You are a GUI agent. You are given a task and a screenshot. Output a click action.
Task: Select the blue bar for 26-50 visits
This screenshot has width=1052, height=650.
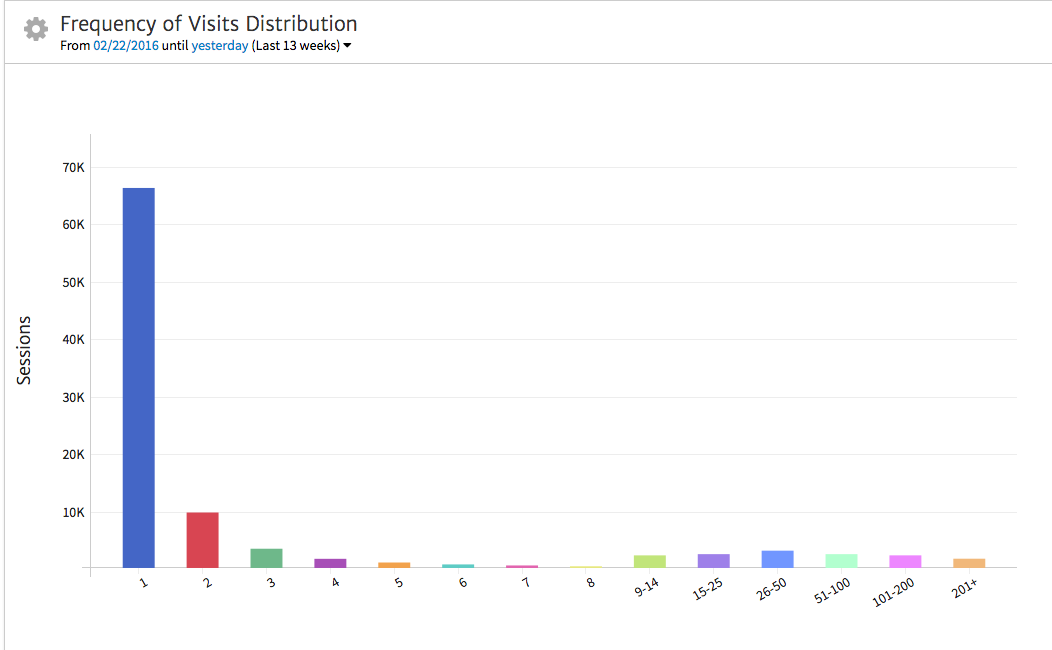click(x=778, y=559)
